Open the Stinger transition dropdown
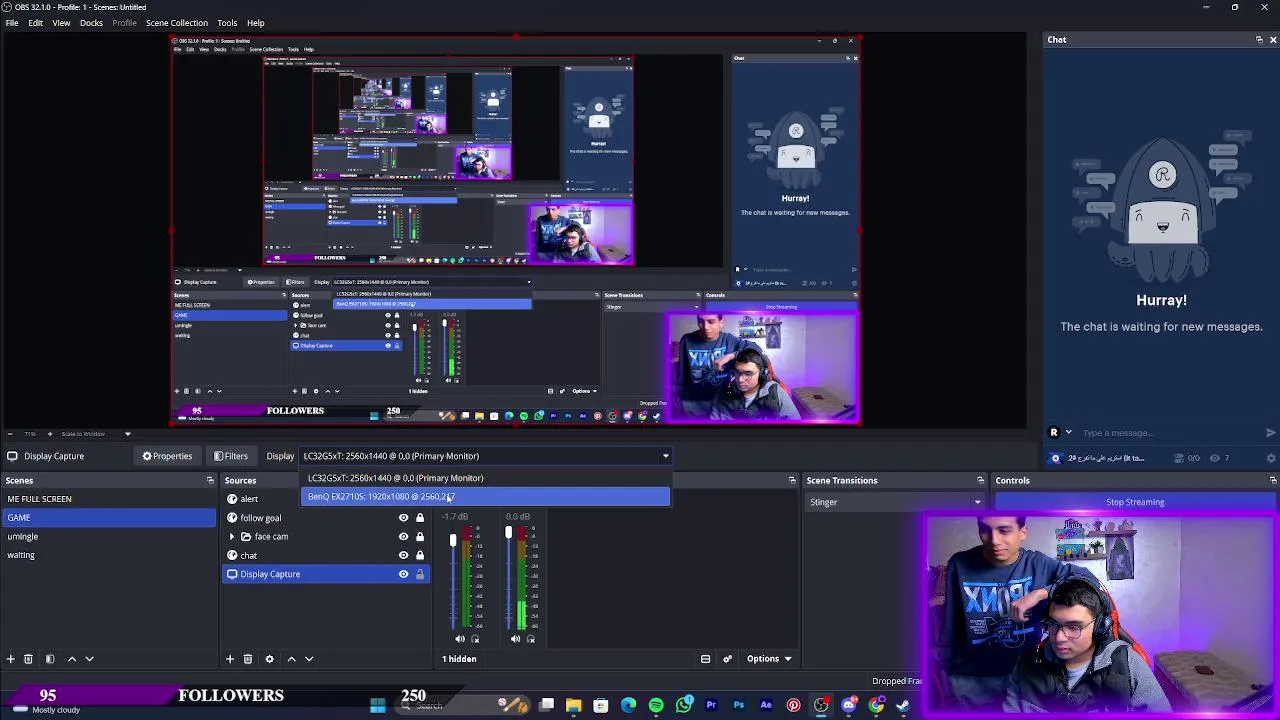1280x720 pixels. [896, 502]
